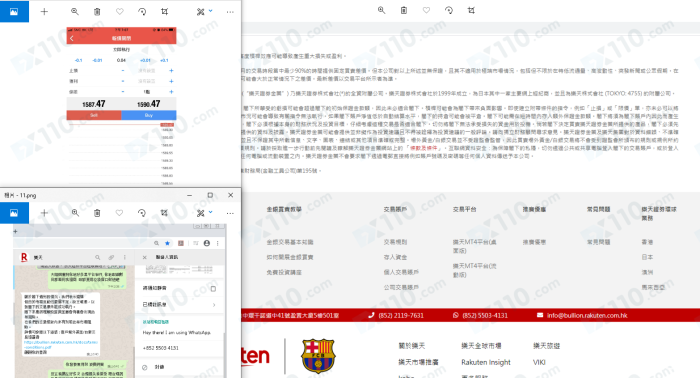Click the +0.1 lot adjustment
Image resolution: width=700 pixels, height=378 pixels.
(164, 60)
